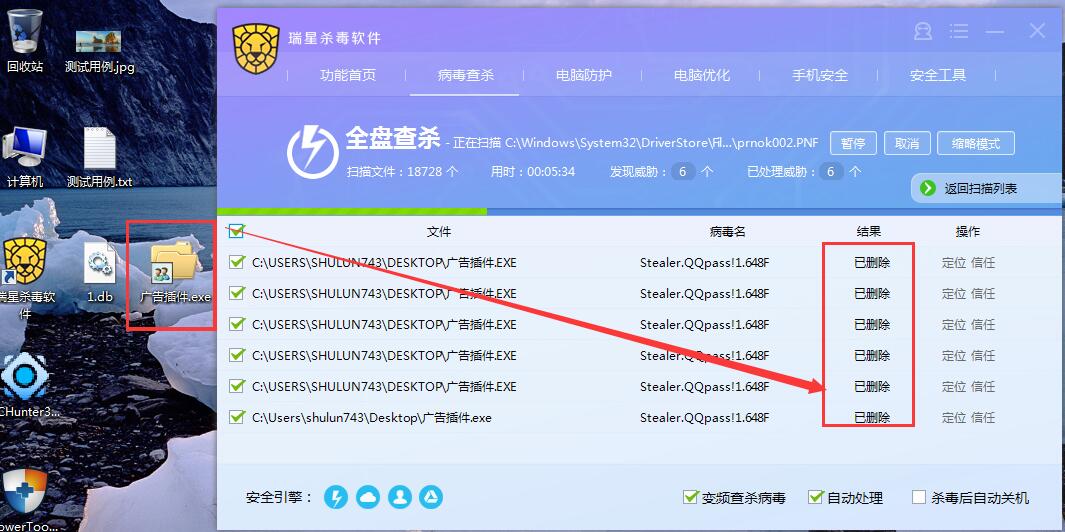The width and height of the screenshot is (1065, 532).
Task: Go to 手机安全 tab
Action: 820,75
